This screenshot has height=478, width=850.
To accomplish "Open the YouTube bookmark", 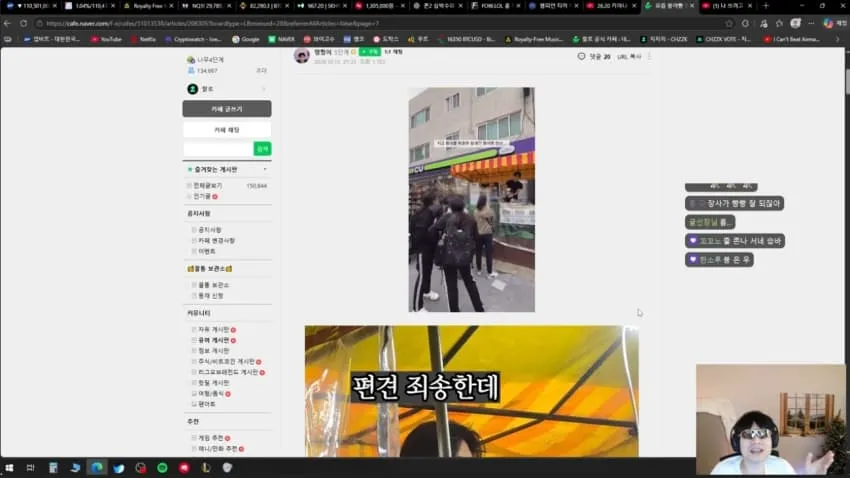I will point(106,39).
